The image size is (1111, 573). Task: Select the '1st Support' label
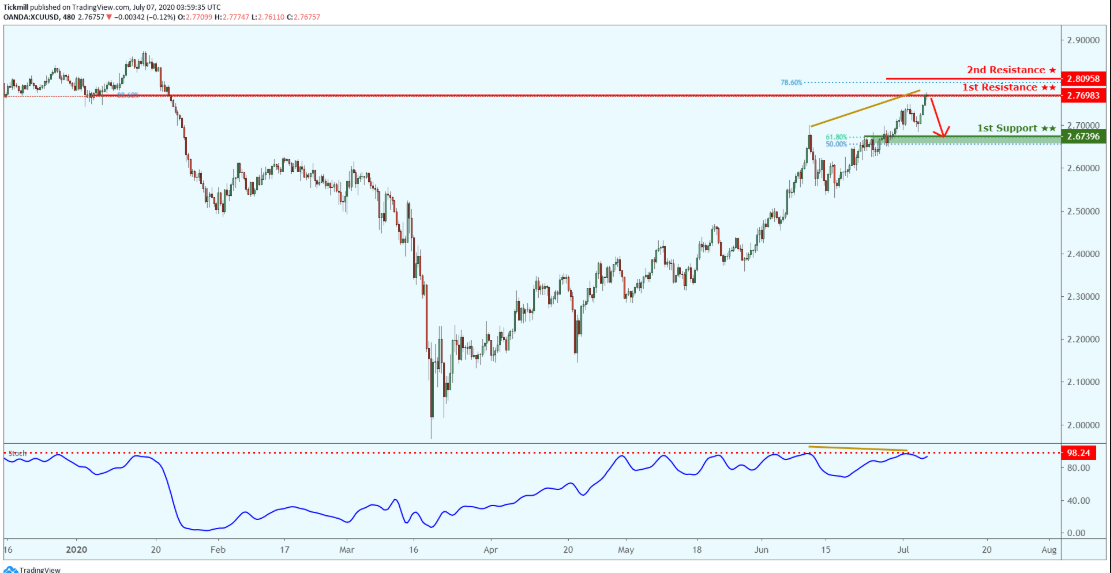(1017, 128)
